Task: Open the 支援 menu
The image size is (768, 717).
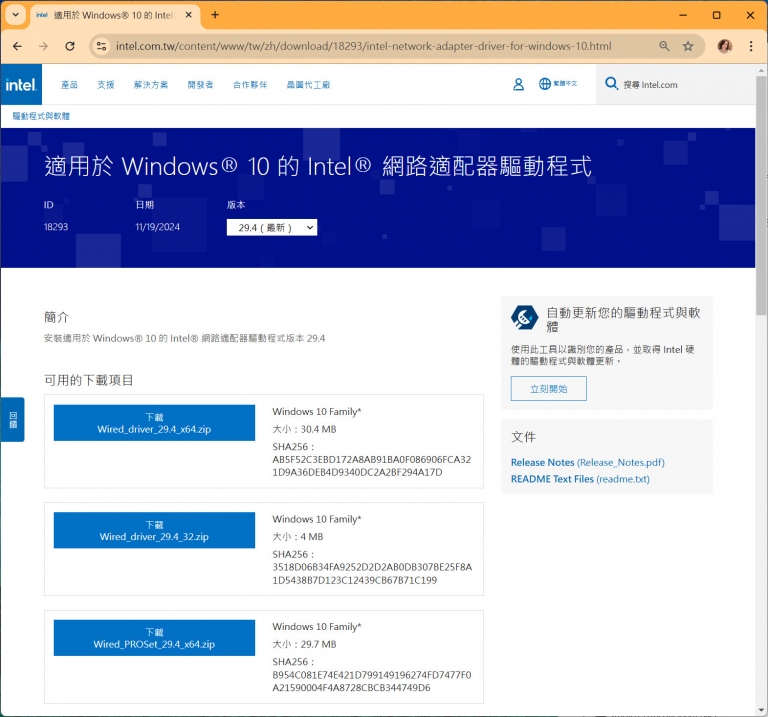Action: pos(105,85)
